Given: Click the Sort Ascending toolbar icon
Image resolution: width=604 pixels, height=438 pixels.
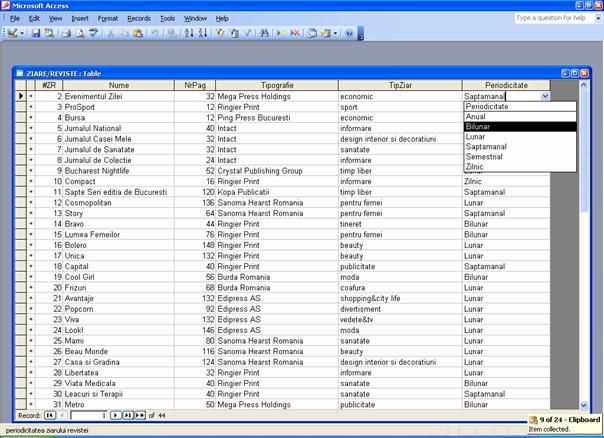Looking at the screenshot, I should [x=187, y=33].
